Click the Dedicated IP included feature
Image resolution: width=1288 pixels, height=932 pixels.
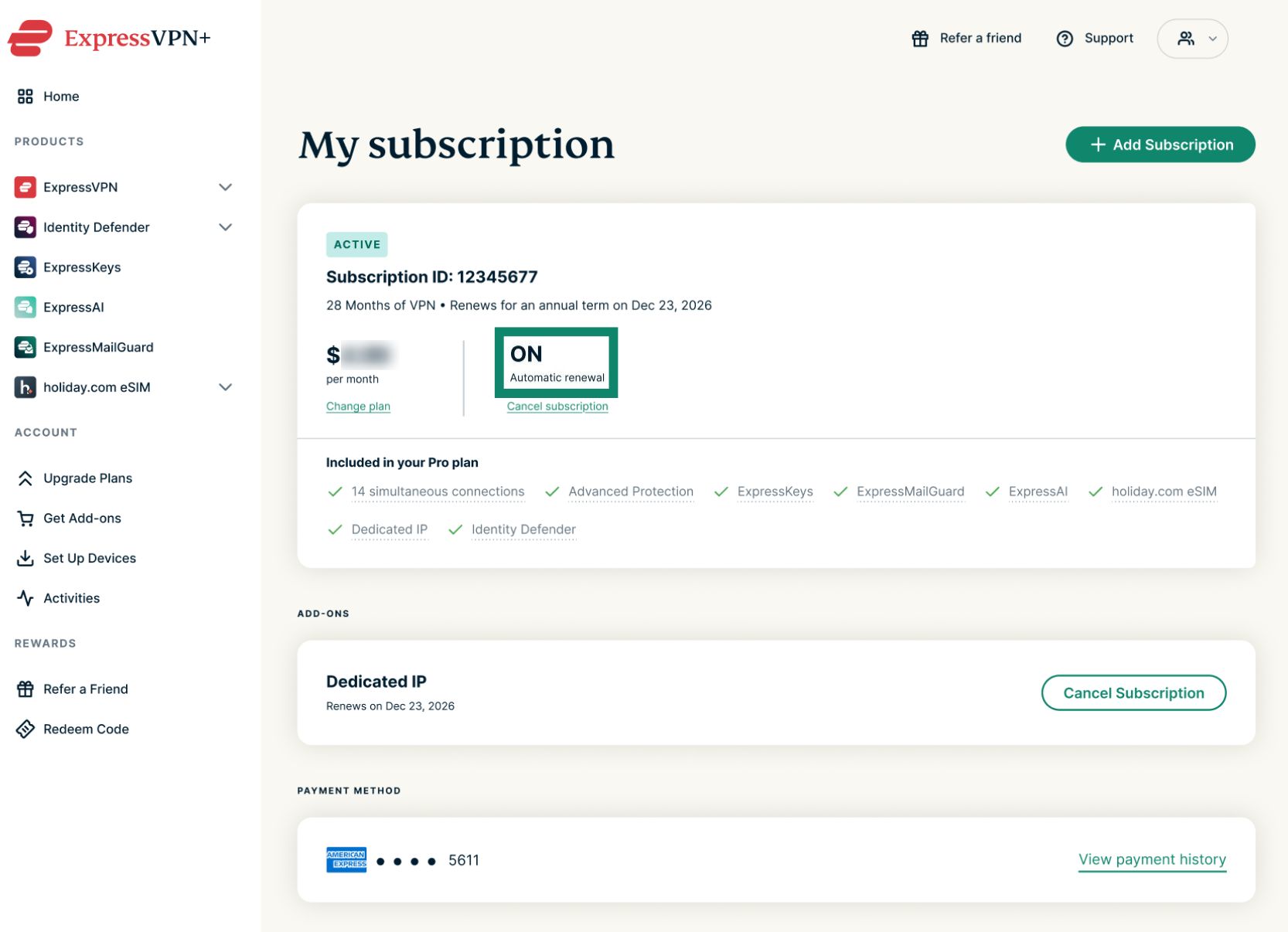(389, 529)
